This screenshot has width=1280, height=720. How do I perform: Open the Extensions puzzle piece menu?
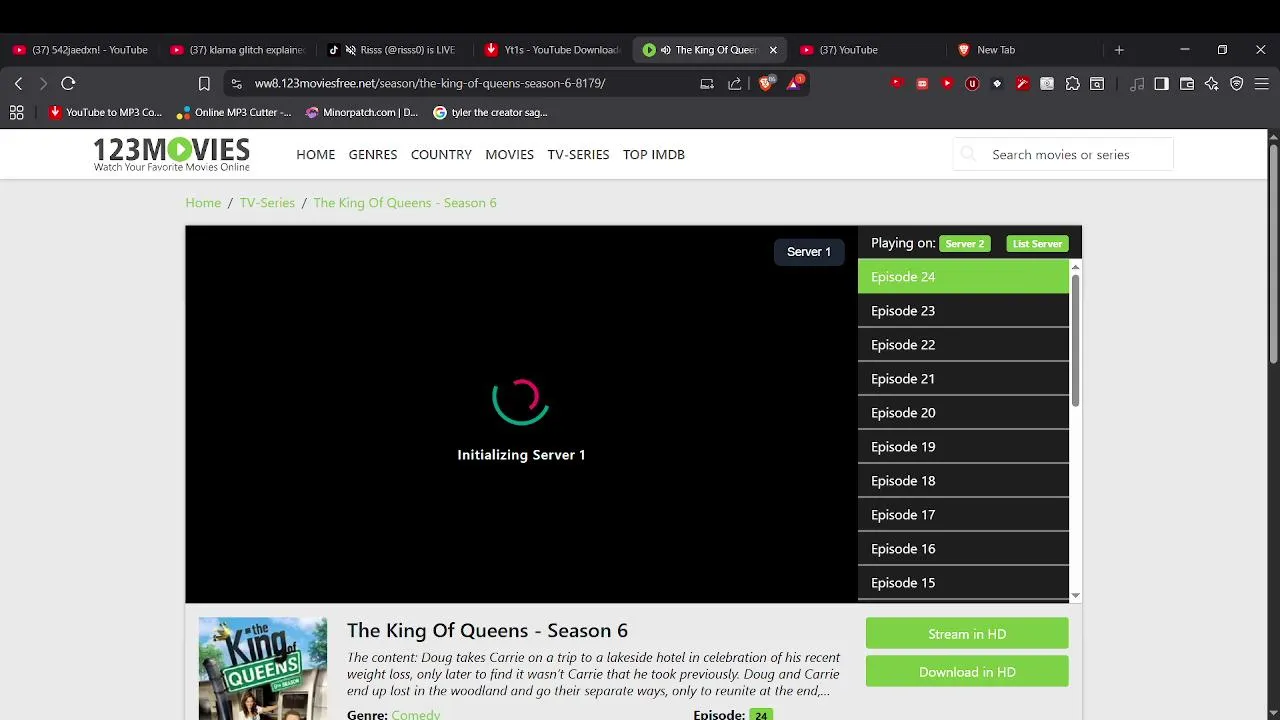pyautogui.click(x=1072, y=84)
